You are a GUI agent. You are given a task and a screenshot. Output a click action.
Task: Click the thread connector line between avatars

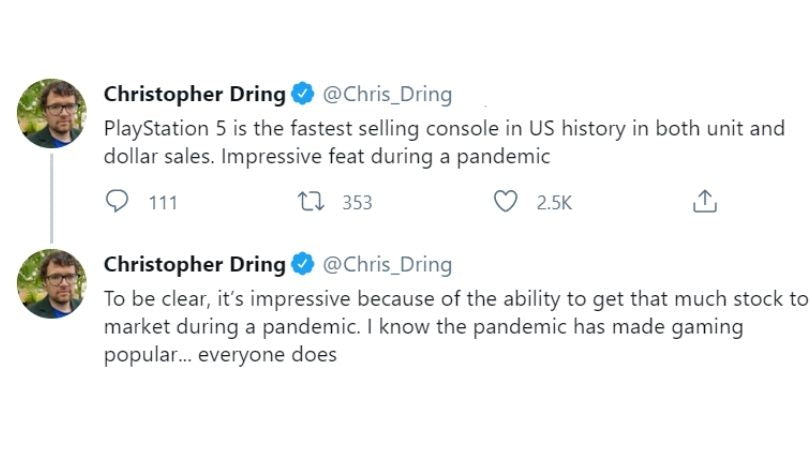51,197
